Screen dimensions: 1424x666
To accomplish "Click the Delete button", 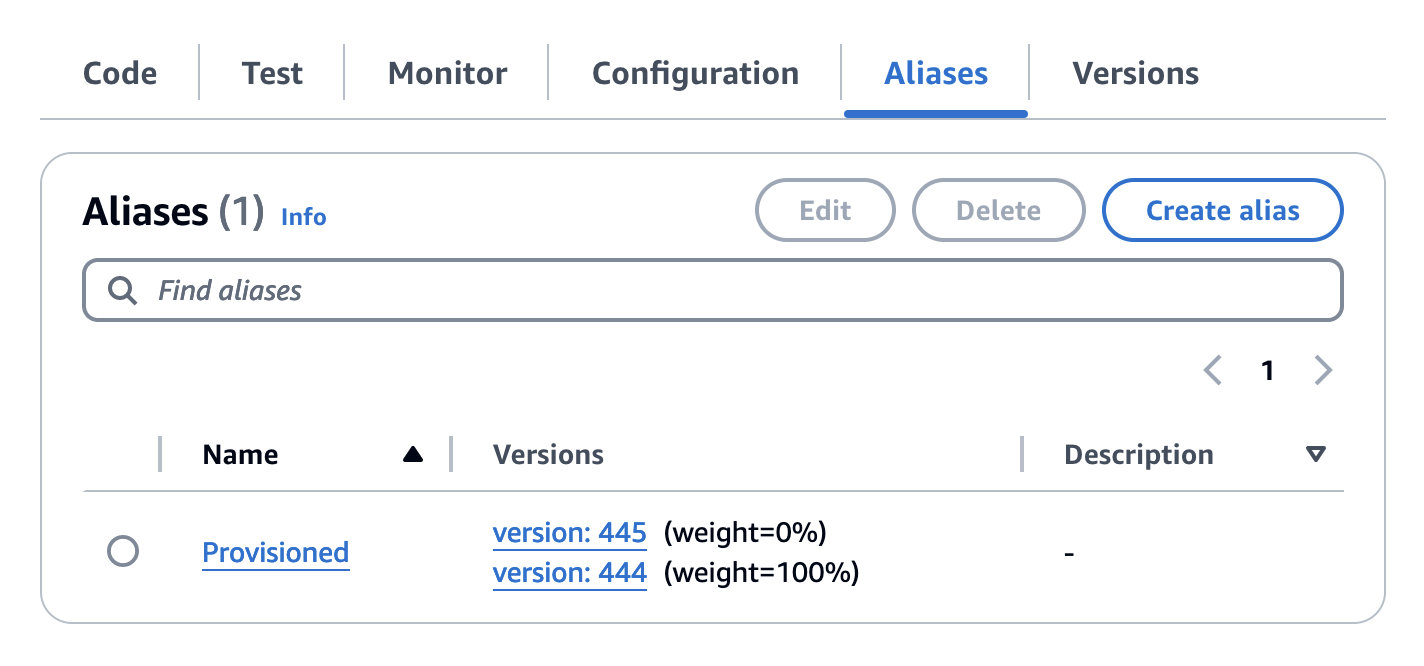I will pos(998,210).
